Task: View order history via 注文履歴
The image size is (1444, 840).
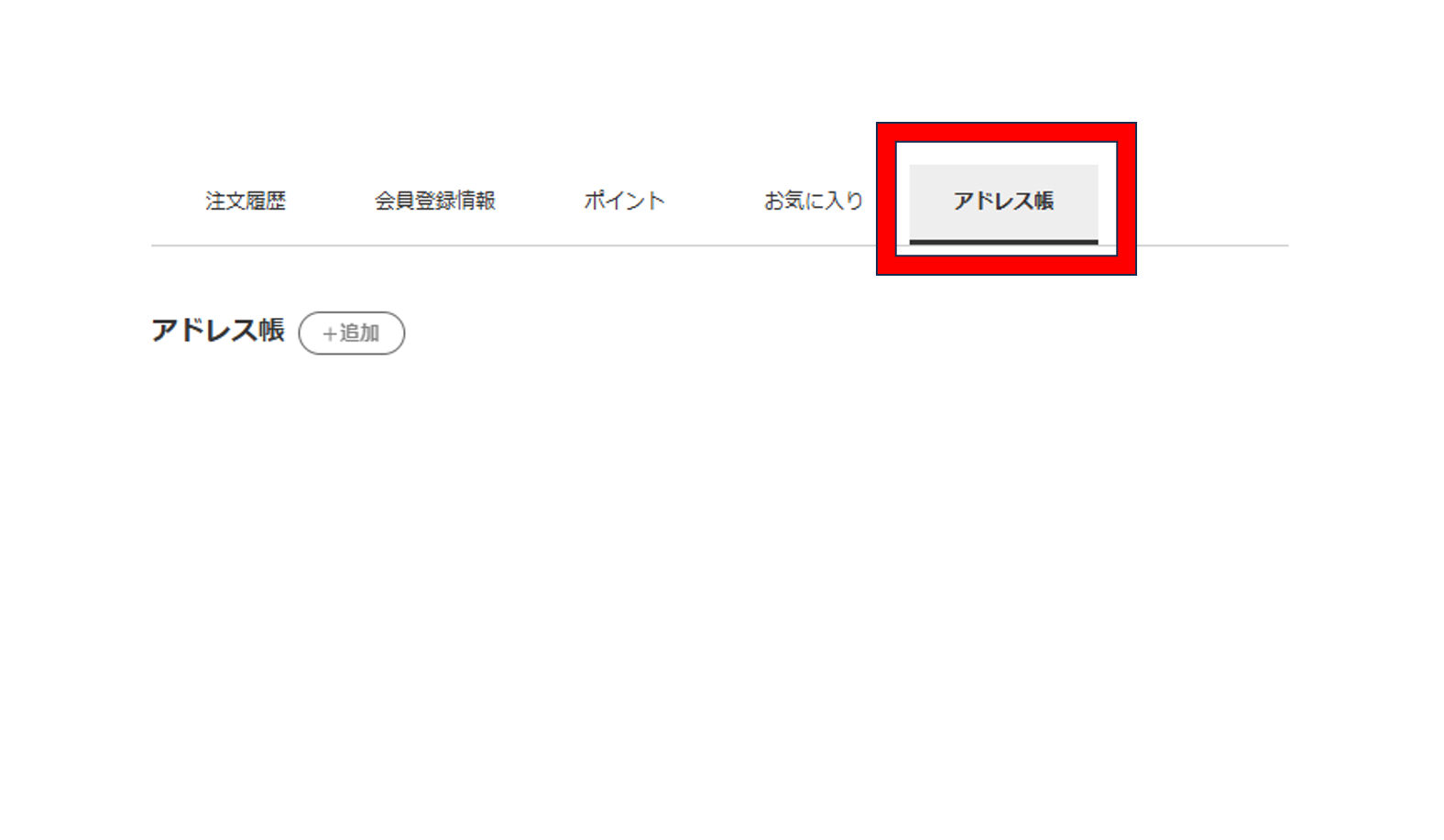Action: 246,201
